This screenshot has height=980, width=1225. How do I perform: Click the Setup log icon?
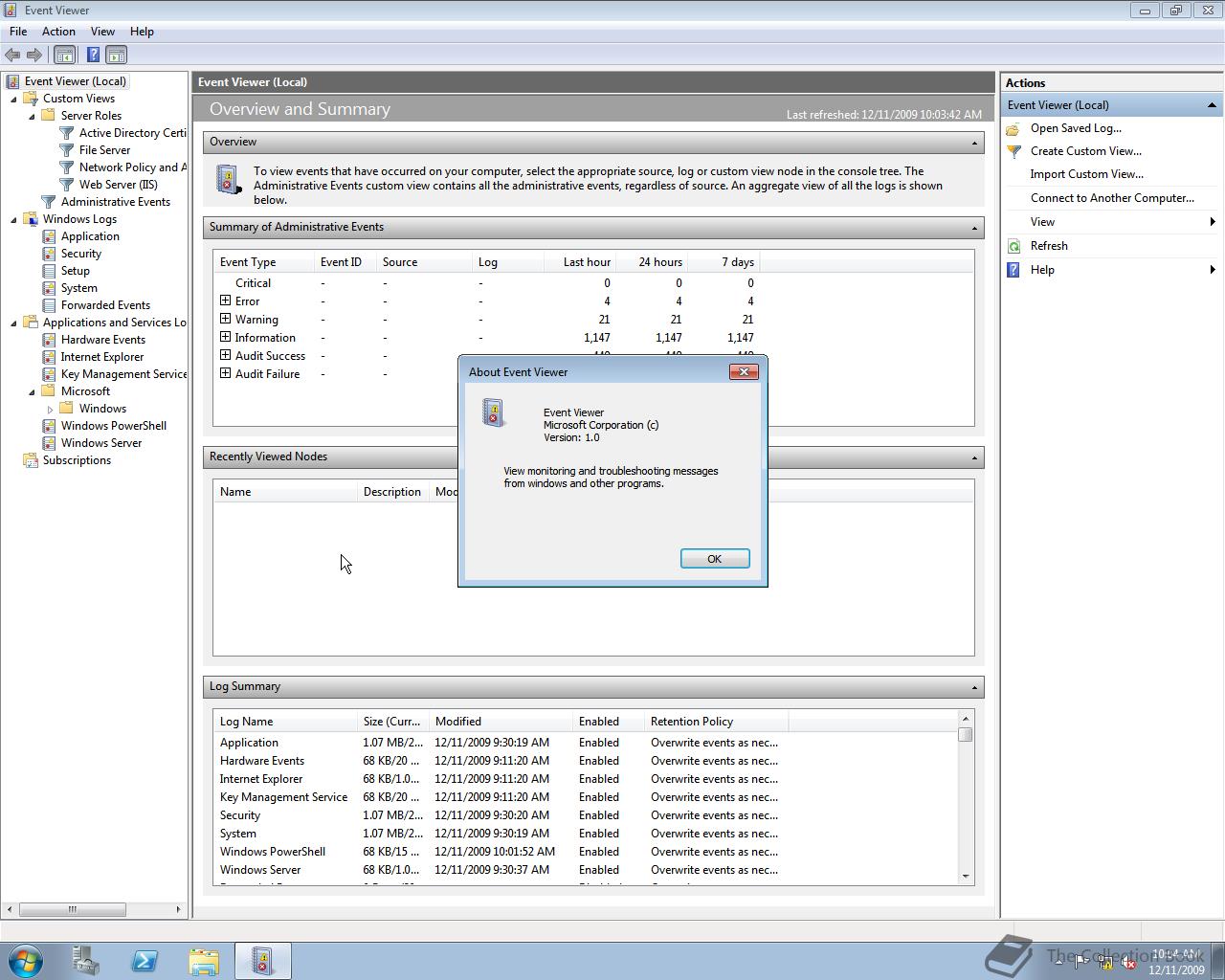click(x=49, y=271)
